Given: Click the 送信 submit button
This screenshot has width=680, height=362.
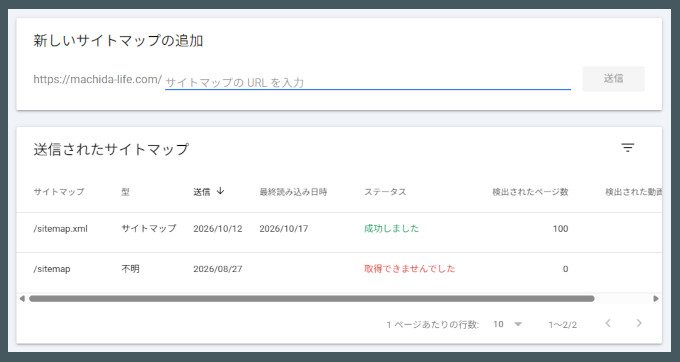Looking at the screenshot, I should pos(614,78).
